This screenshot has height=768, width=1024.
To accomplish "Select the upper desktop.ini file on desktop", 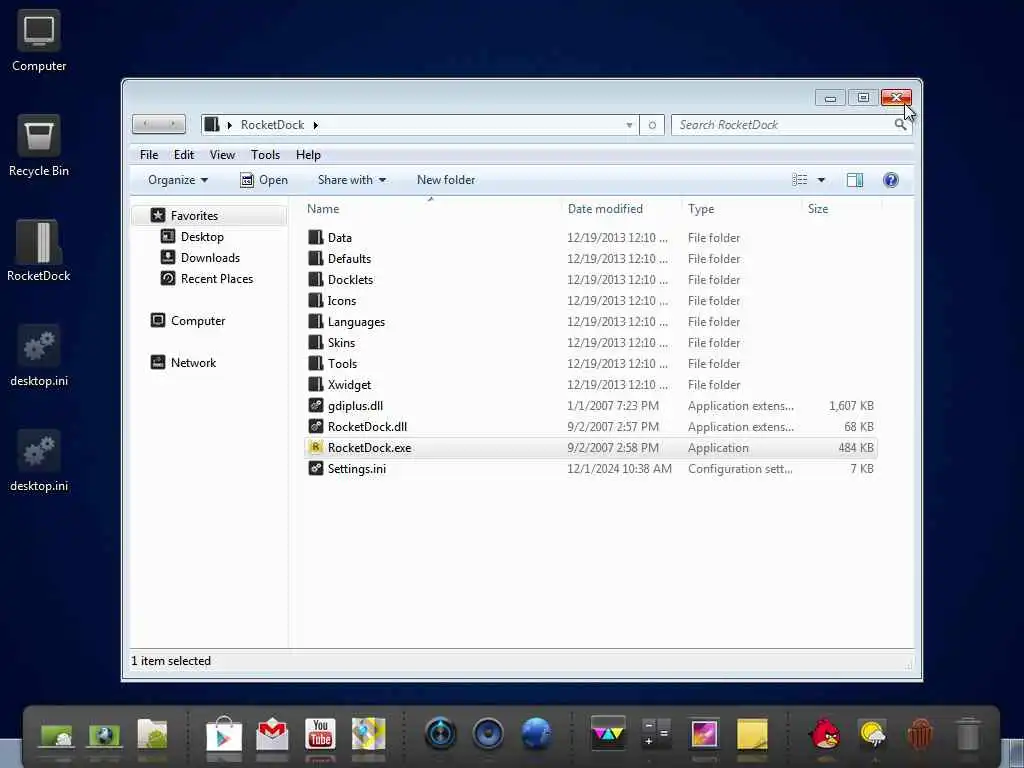I will point(39,356).
